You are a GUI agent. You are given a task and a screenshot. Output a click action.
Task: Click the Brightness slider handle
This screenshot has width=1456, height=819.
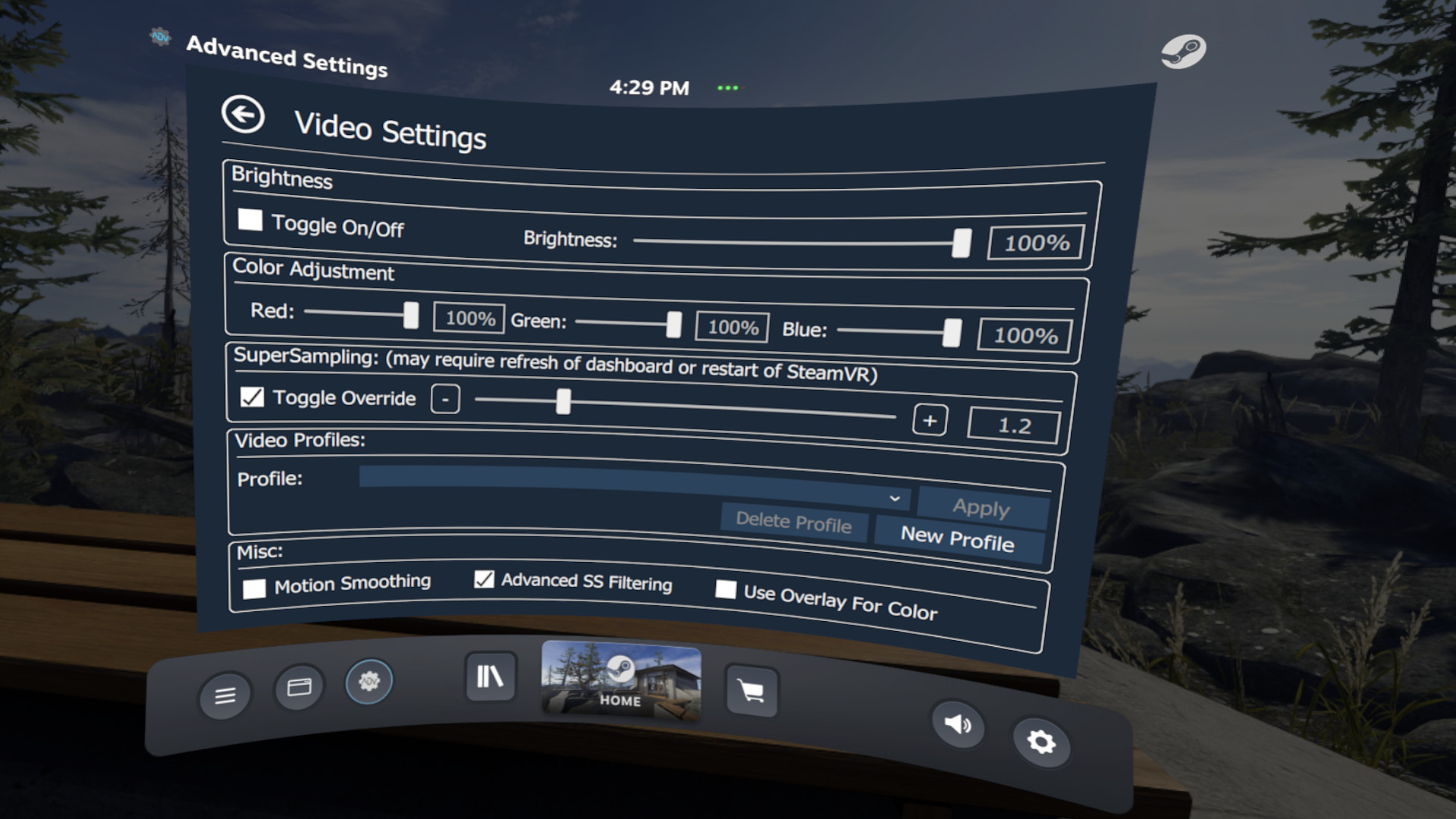coord(962,243)
